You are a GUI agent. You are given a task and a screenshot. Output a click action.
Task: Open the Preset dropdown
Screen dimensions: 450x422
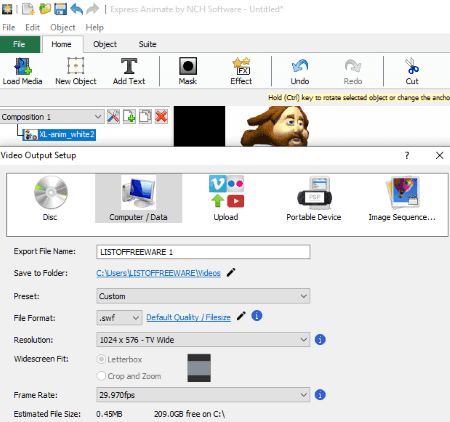coord(203,296)
